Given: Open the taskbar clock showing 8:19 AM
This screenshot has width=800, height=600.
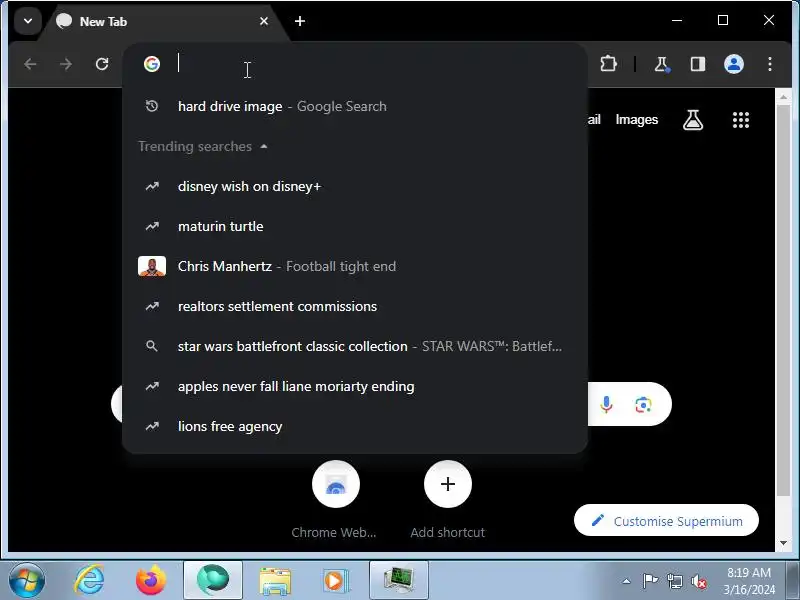Looking at the screenshot, I should (x=748, y=581).
